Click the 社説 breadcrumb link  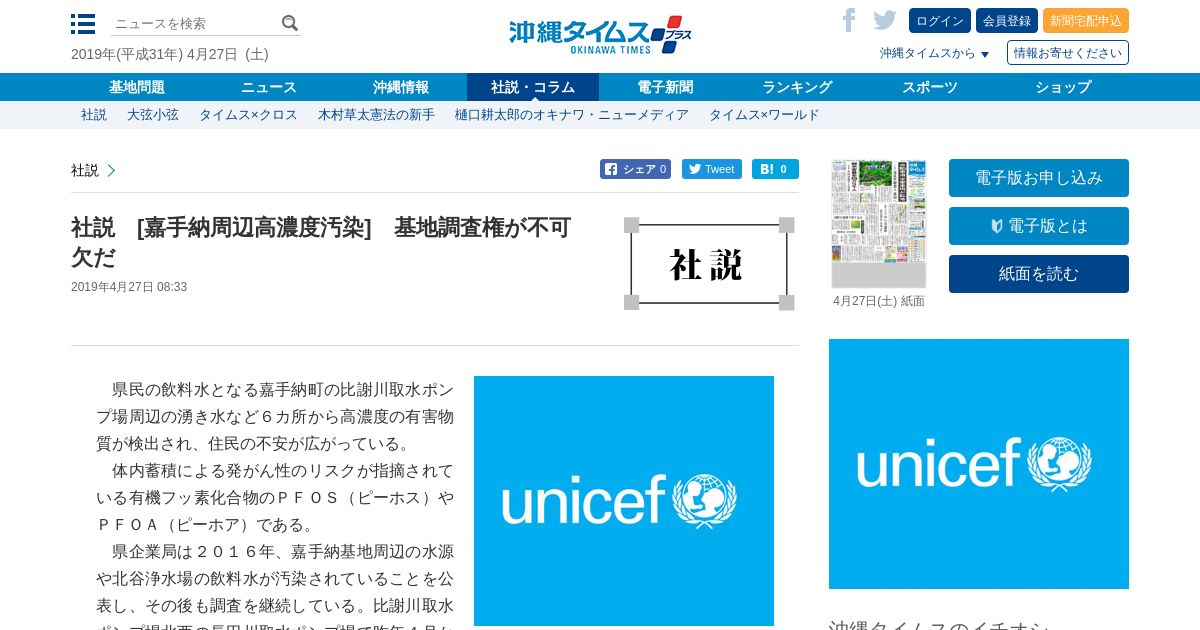pyautogui.click(x=85, y=170)
